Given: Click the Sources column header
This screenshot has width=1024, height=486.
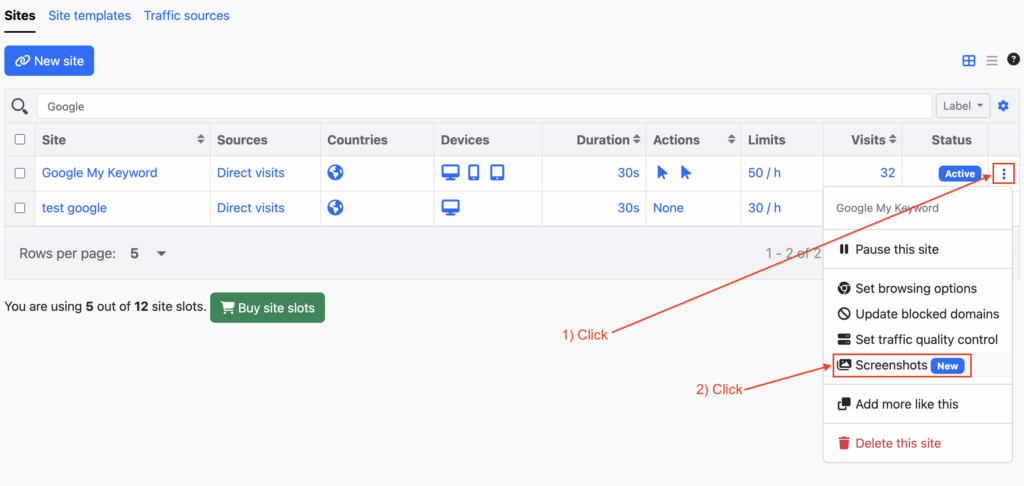Looking at the screenshot, I should (242, 140).
